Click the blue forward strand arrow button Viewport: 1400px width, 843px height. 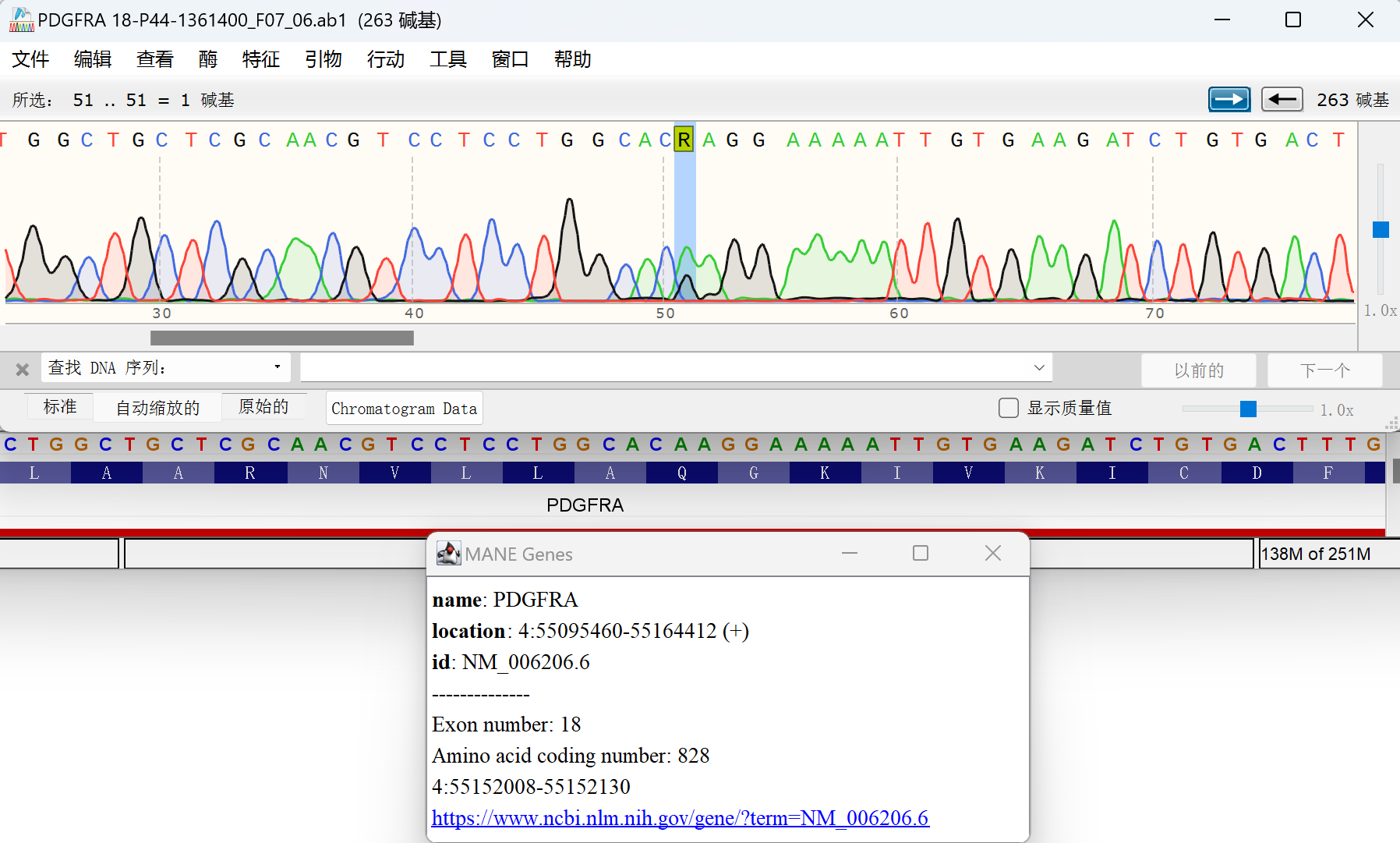click(1229, 99)
